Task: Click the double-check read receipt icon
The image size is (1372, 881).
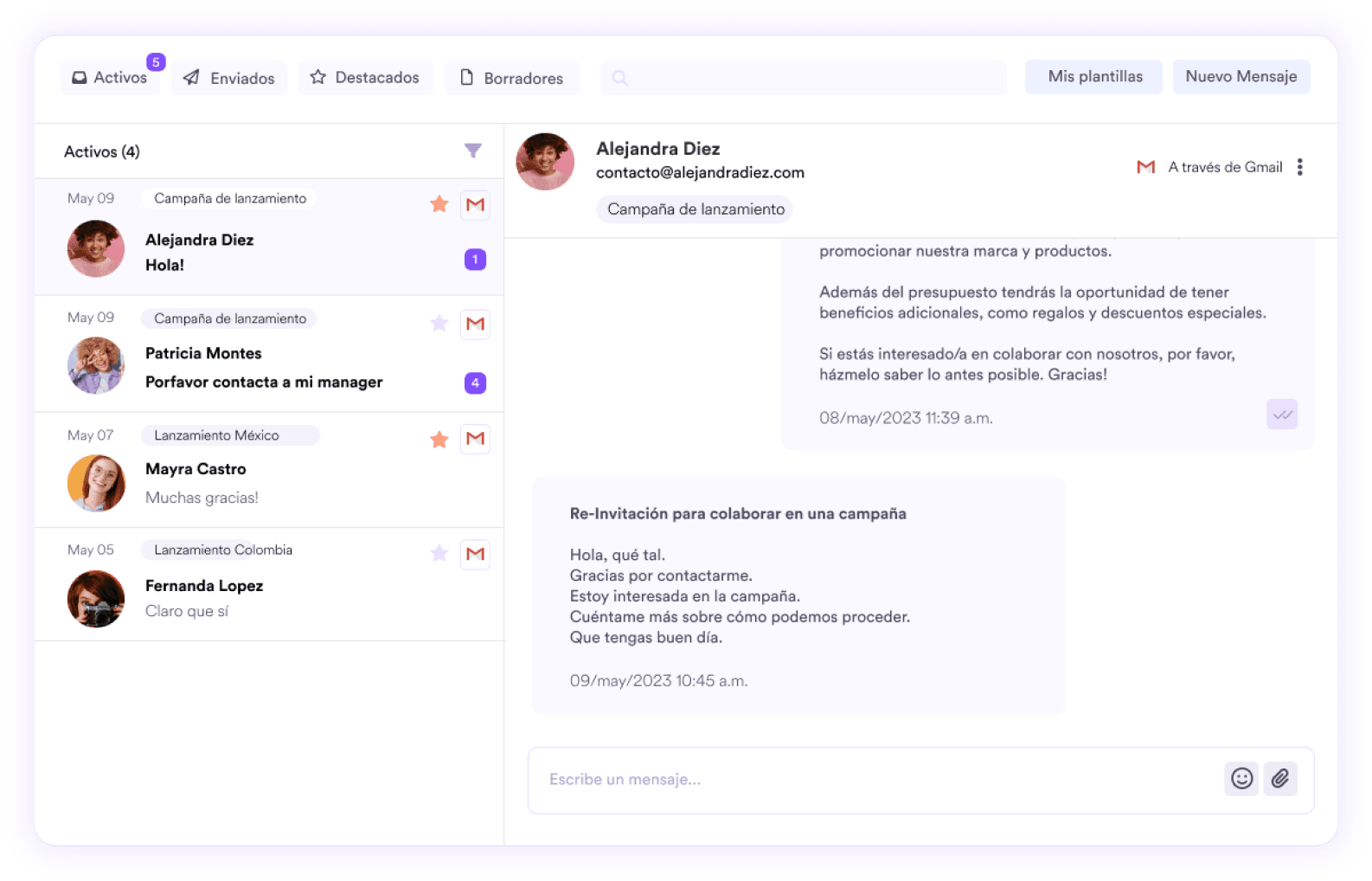Action: (x=1282, y=415)
